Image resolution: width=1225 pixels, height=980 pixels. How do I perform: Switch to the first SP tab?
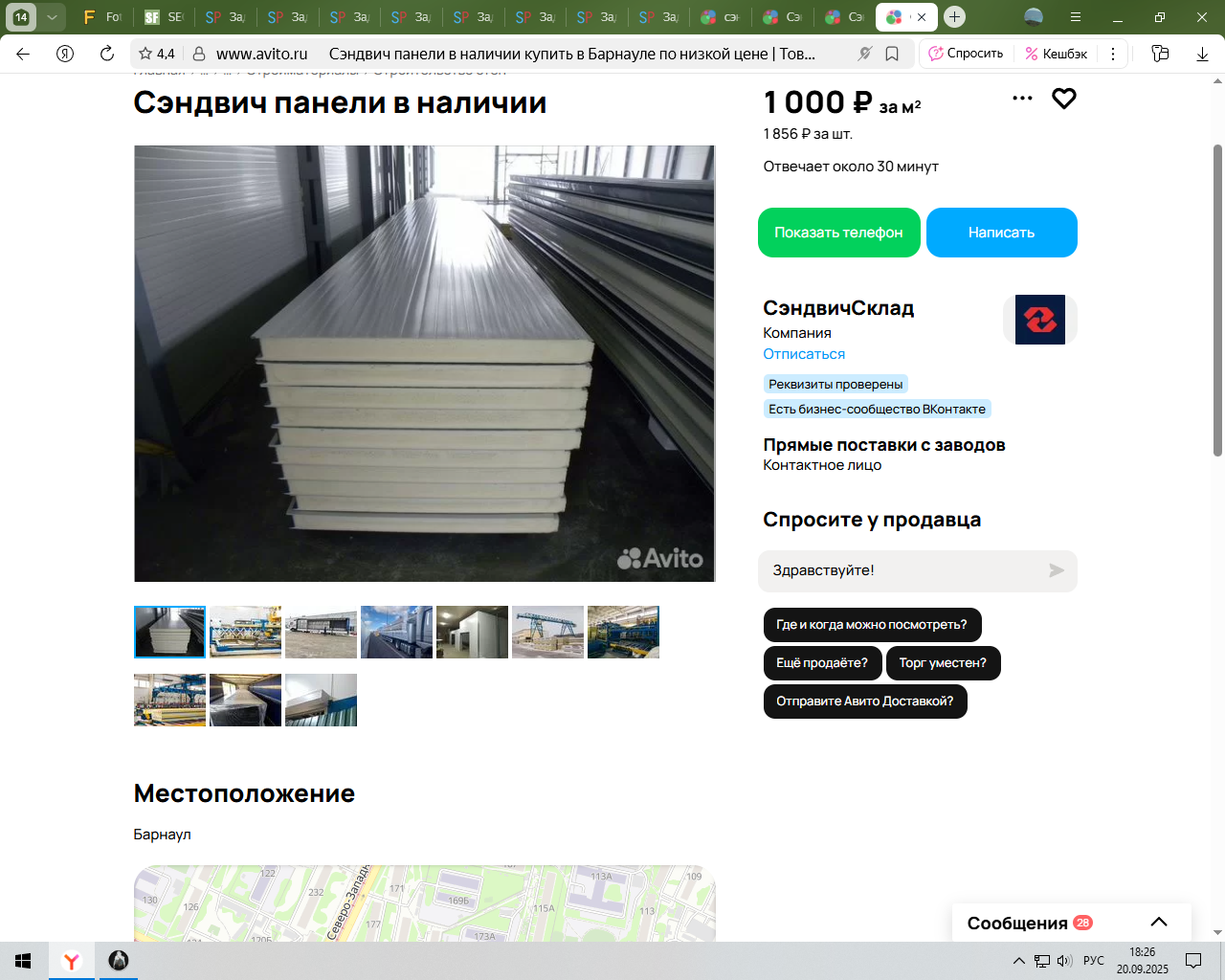(226, 17)
